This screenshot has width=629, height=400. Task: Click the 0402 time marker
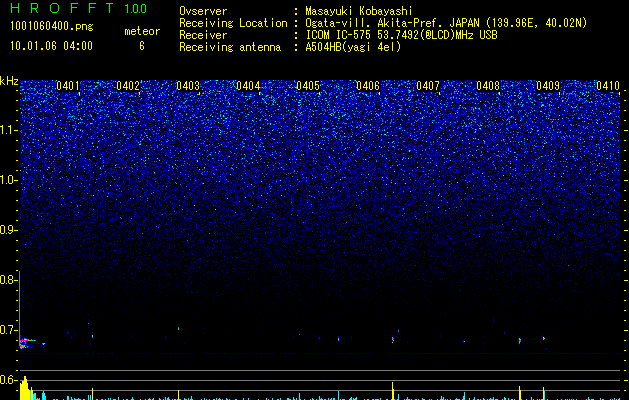pos(128,86)
